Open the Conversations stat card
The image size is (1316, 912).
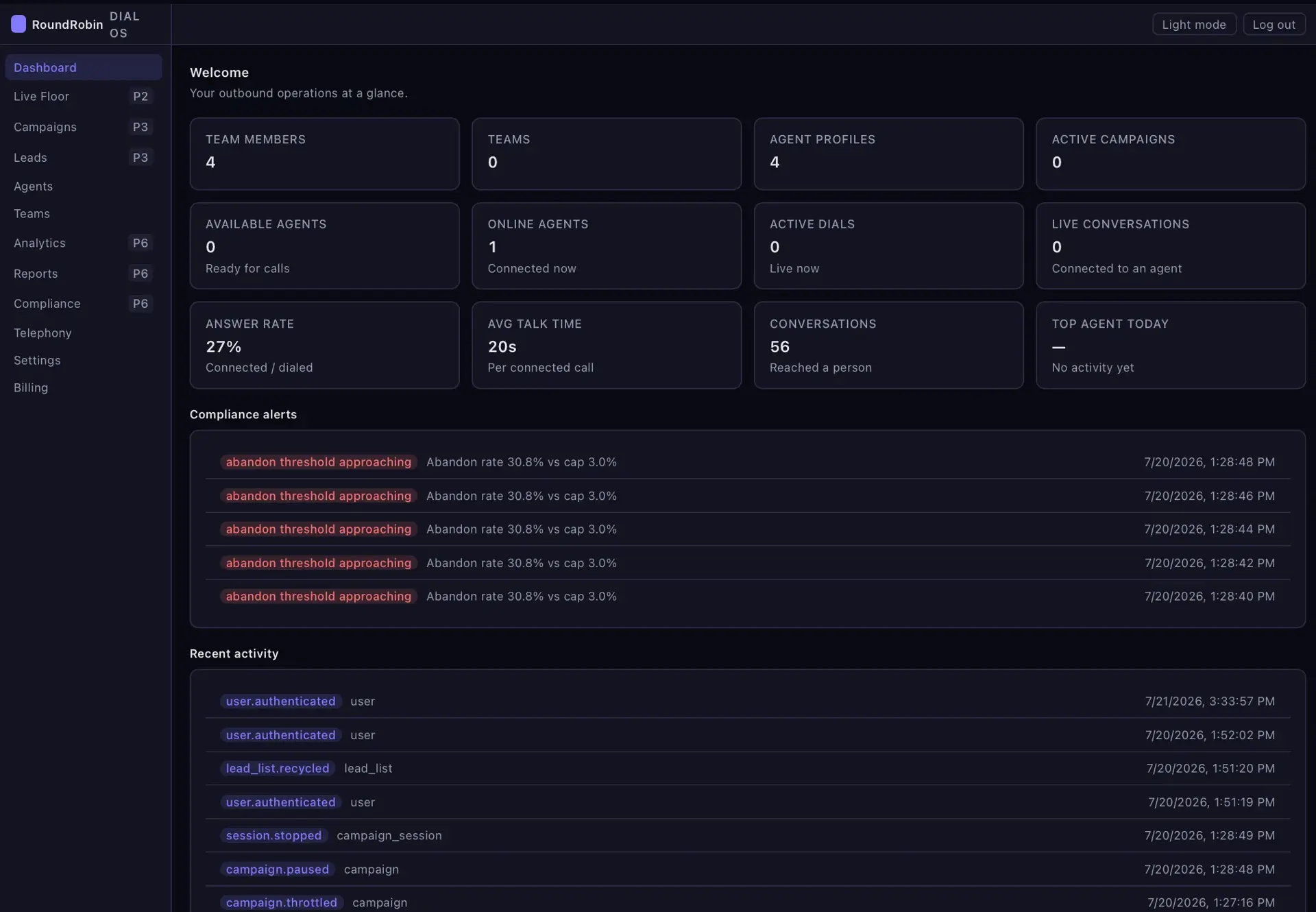click(888, 345)
